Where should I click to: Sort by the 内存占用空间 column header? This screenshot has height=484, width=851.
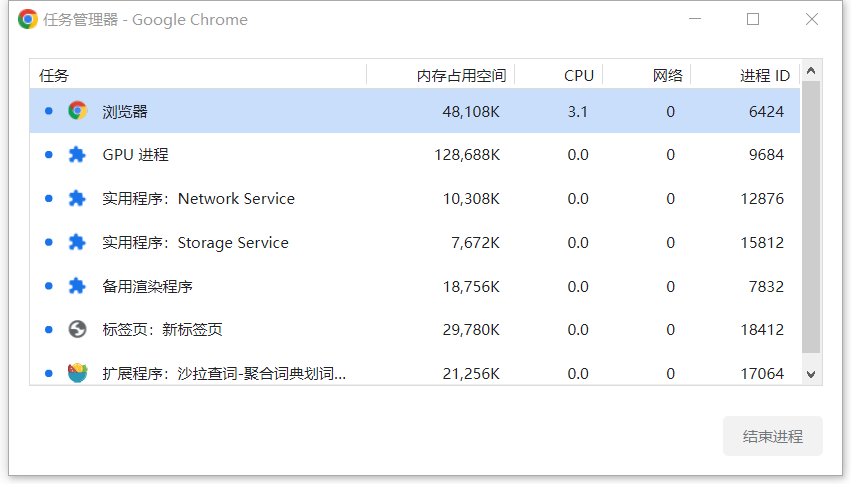461,76
